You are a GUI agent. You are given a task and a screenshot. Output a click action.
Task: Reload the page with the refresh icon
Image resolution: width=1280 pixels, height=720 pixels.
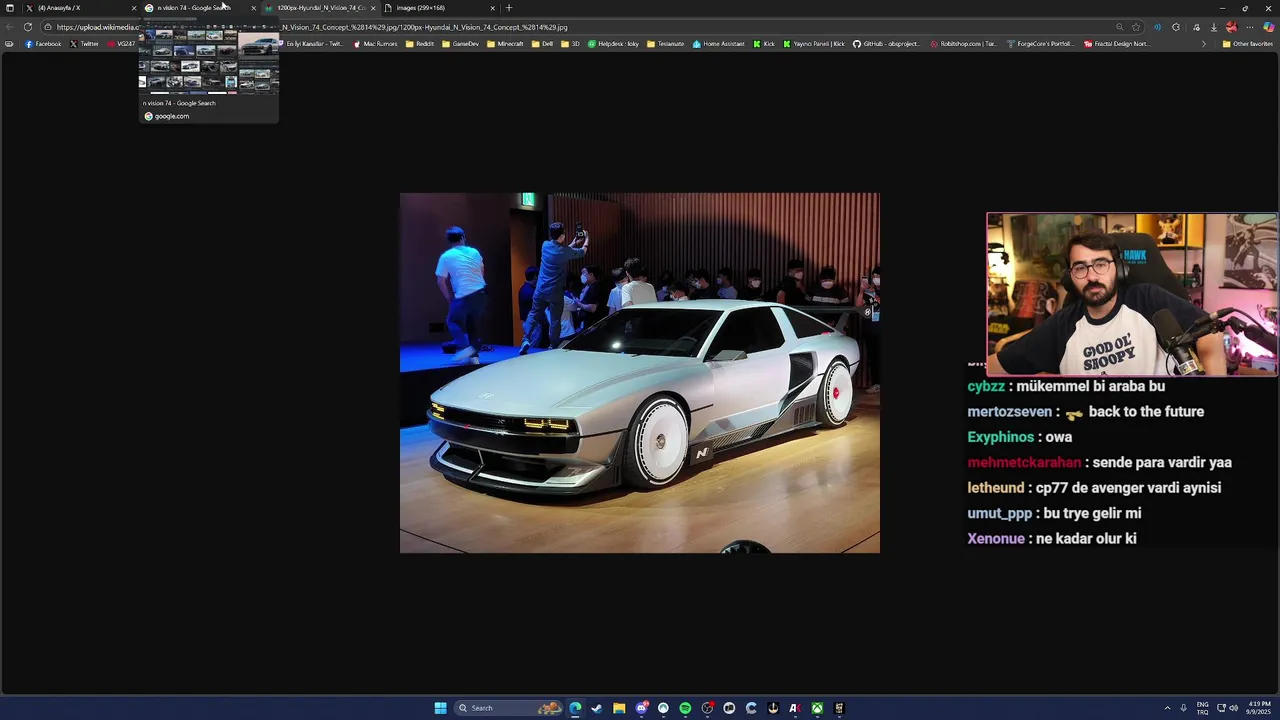(x=28, y=27)
